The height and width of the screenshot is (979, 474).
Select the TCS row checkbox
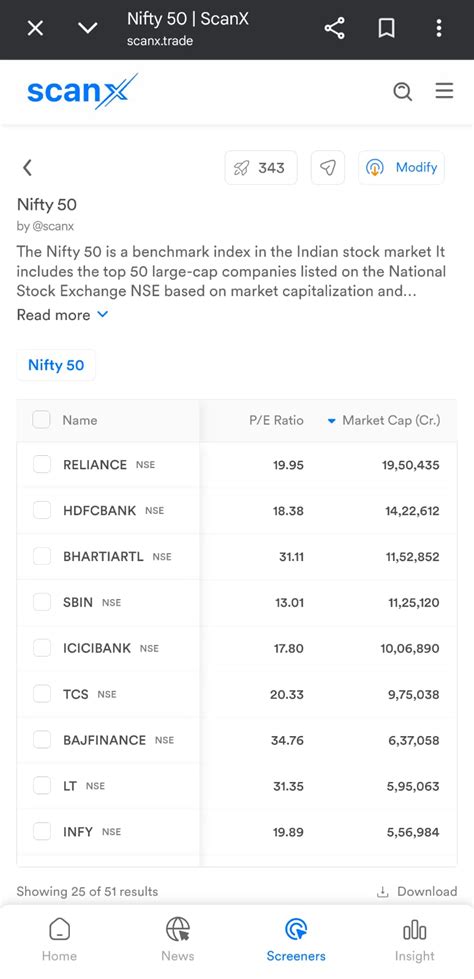pos(42,694)
